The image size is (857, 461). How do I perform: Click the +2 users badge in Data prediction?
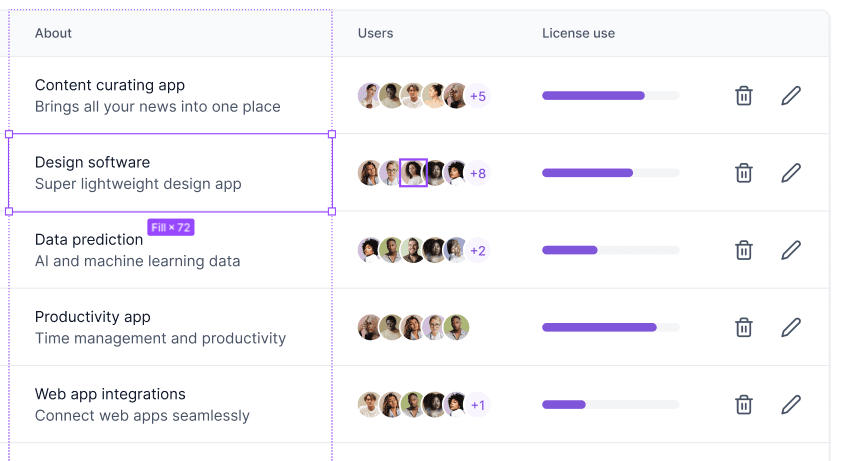(478, 250)
